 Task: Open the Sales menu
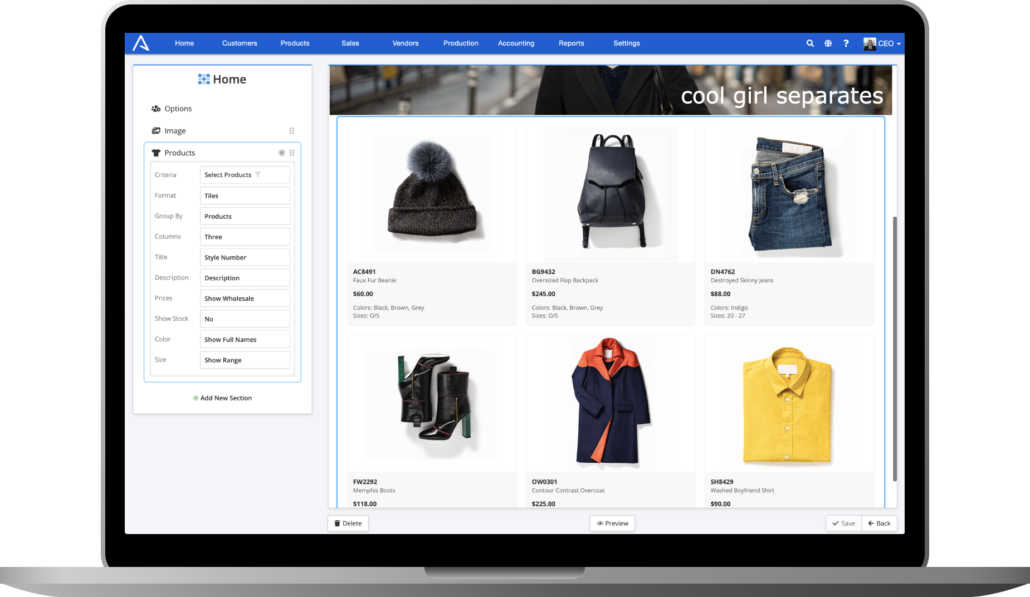click(x=350, y=43)
